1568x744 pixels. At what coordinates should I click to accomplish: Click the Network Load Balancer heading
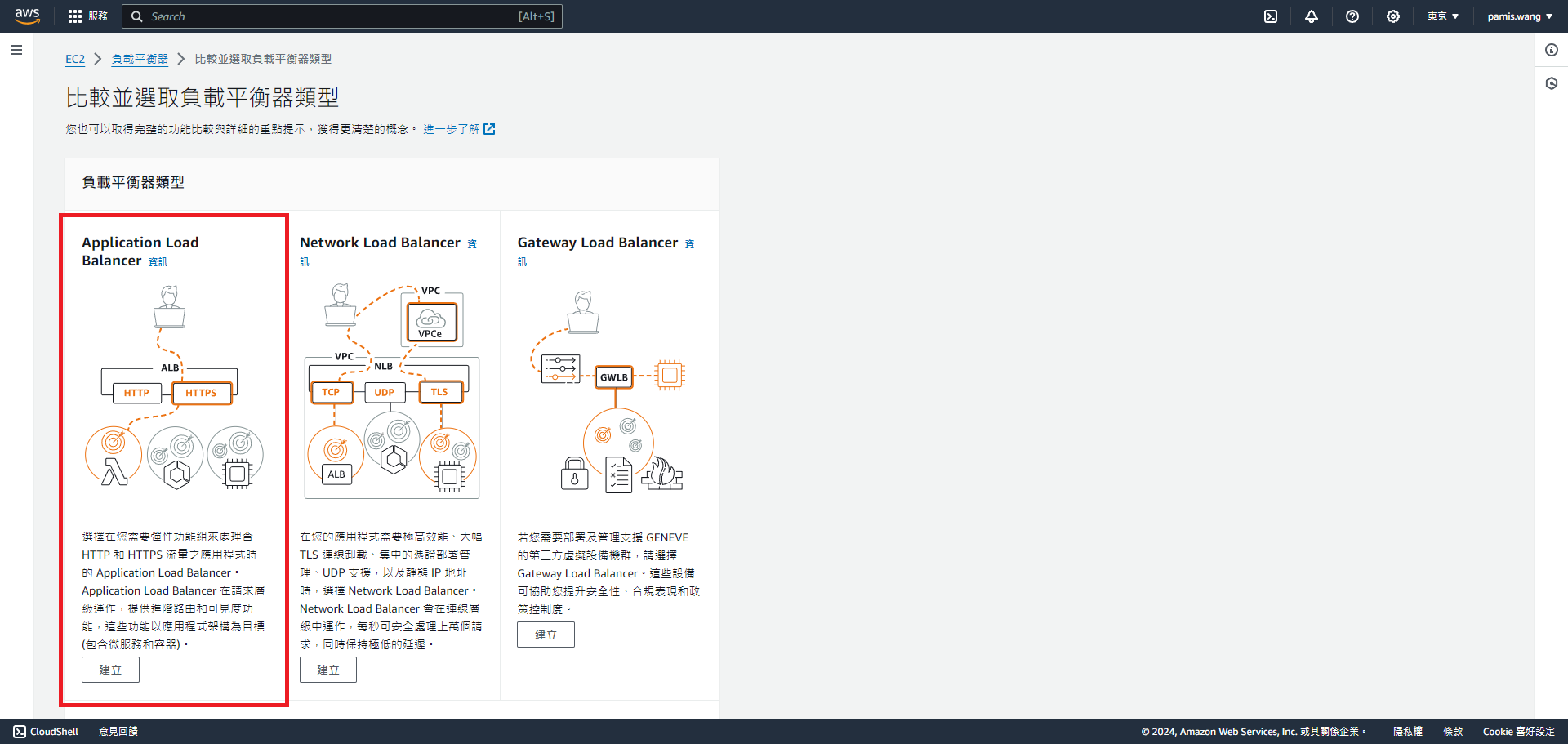(380, 243)
